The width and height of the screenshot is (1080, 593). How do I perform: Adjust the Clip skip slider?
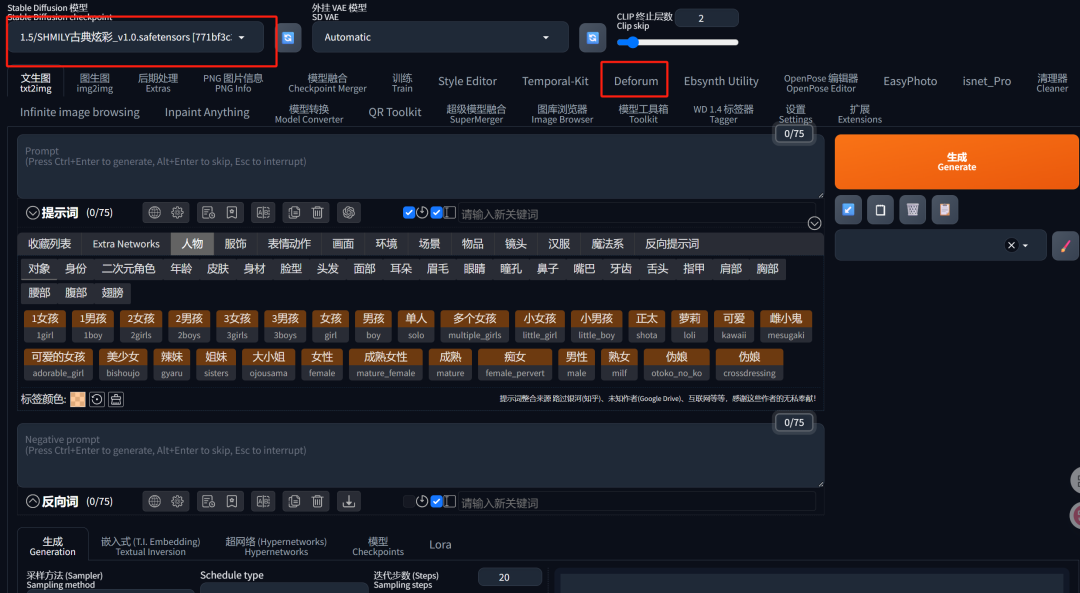pyautogui.click(x=677, y=42)
